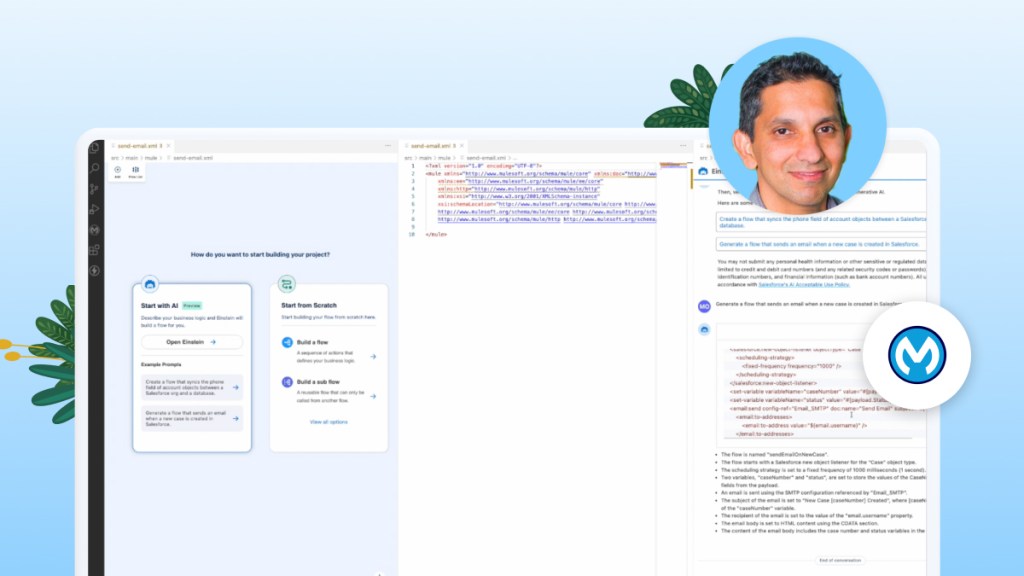
Task: Open Run and Debug in activity bar
Action: click(95, 209)
